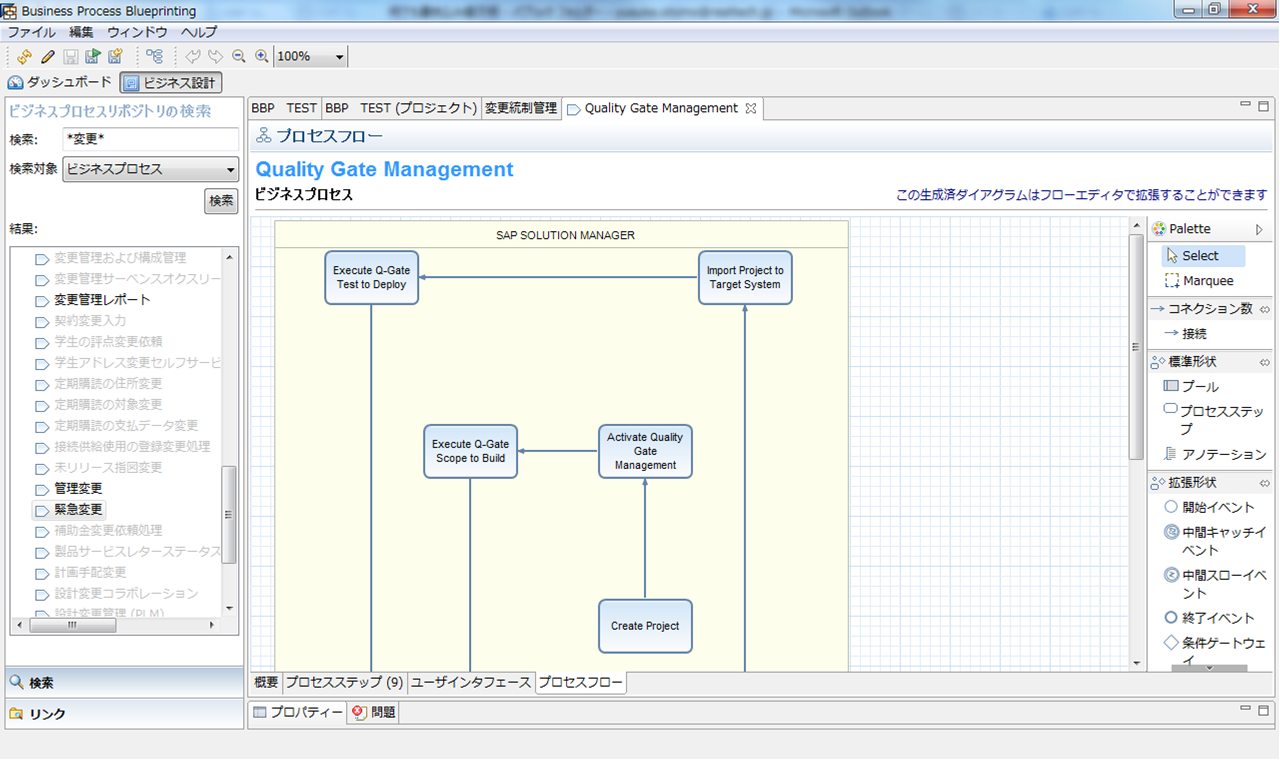Click the results list vertical scrollbar thumb

229,514
